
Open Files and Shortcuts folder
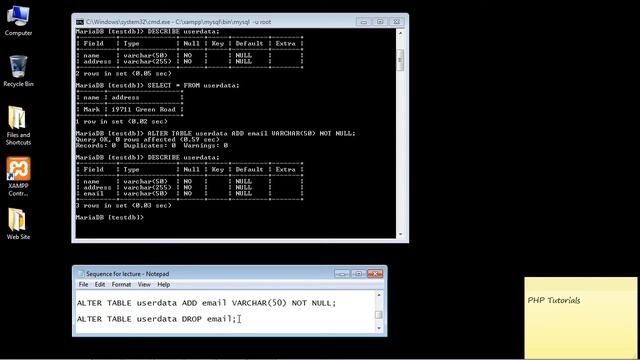(x=18, y=126)
